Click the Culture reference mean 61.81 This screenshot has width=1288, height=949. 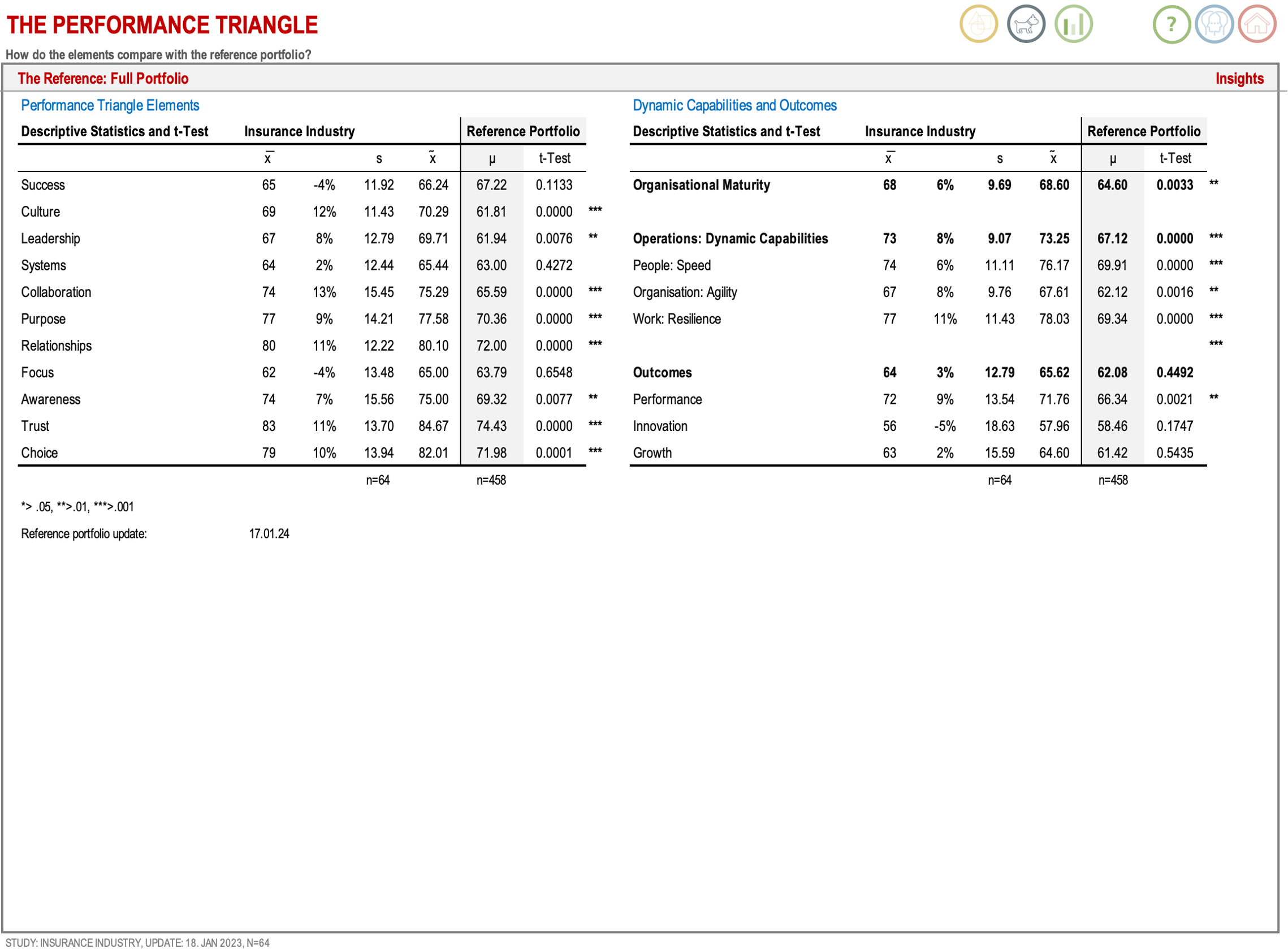tap(491, 212)
